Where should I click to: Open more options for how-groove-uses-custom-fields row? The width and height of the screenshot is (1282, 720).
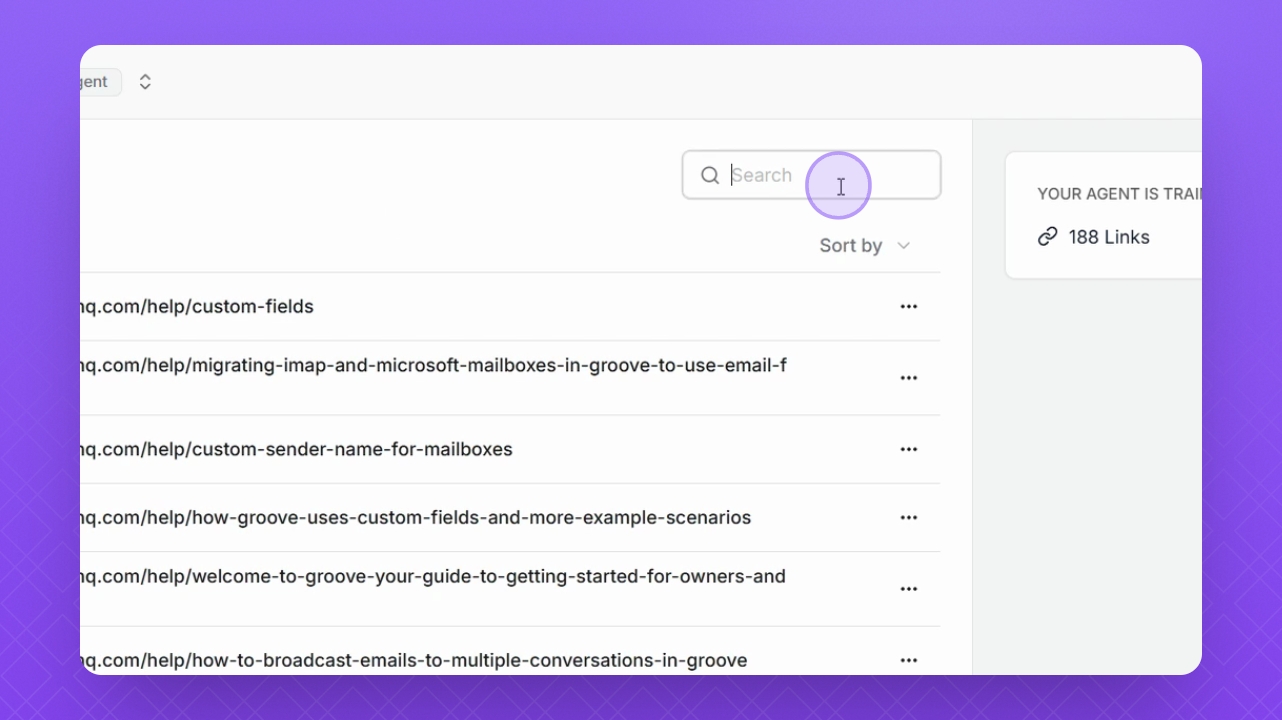(909, 518)
